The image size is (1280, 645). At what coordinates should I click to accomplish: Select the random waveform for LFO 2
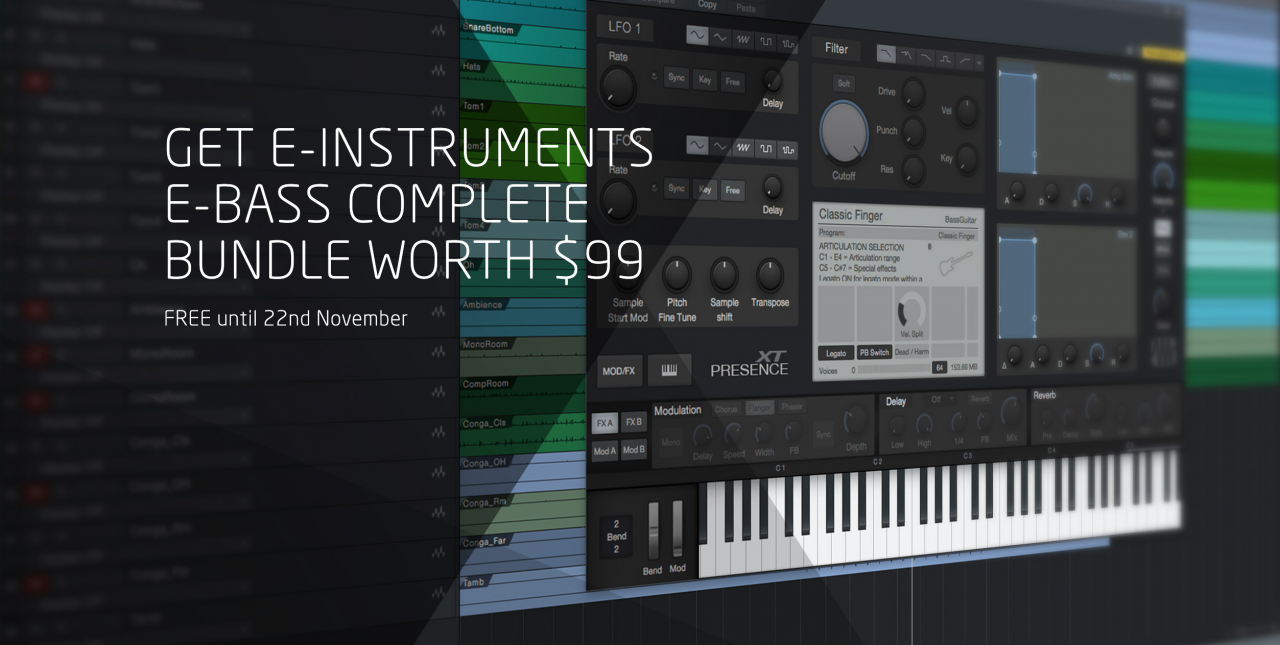click(789, 150)
